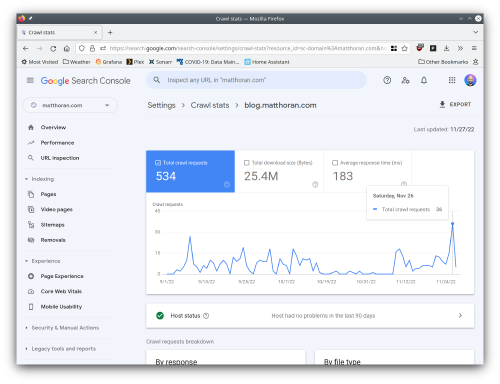Go back with Firefox back arrow
This screenshot has width=500, height=384.
pos(26,48)
